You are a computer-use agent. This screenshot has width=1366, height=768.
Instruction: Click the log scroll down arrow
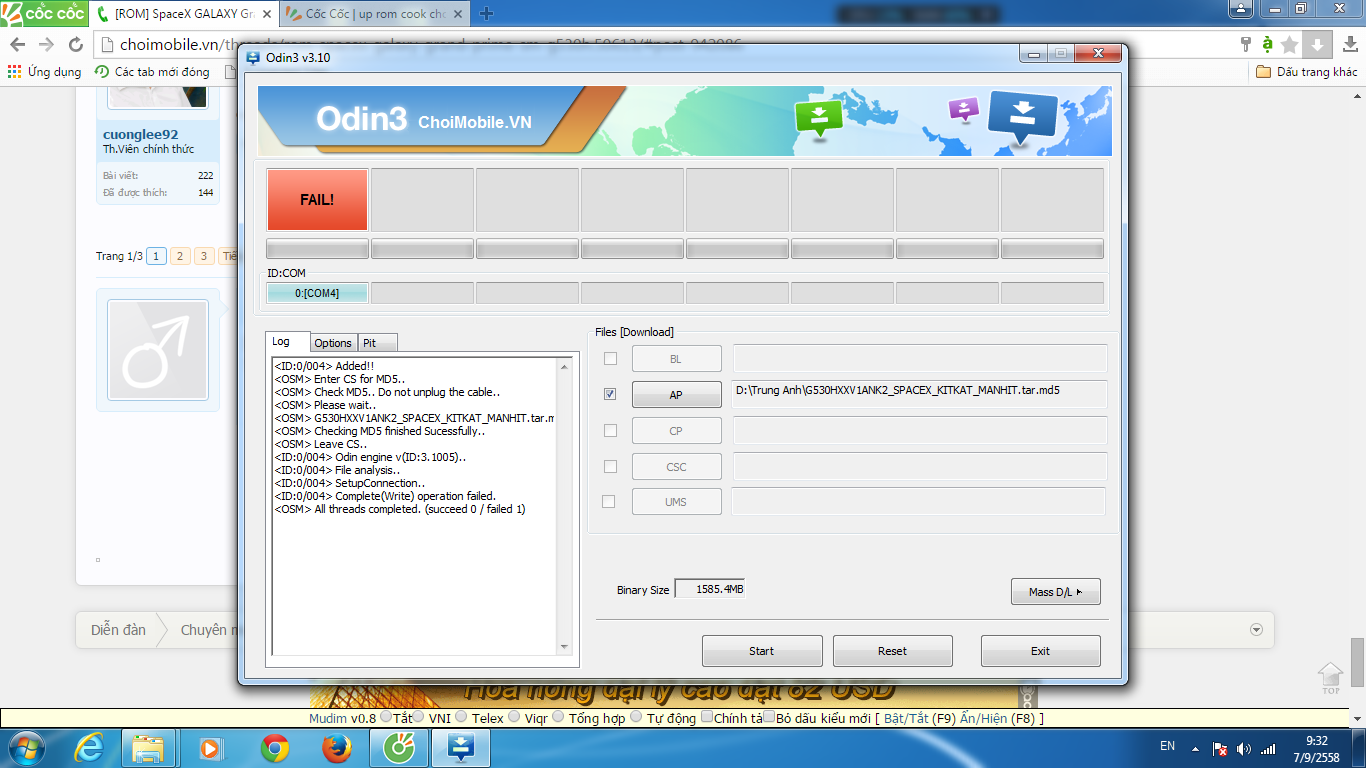564,647
